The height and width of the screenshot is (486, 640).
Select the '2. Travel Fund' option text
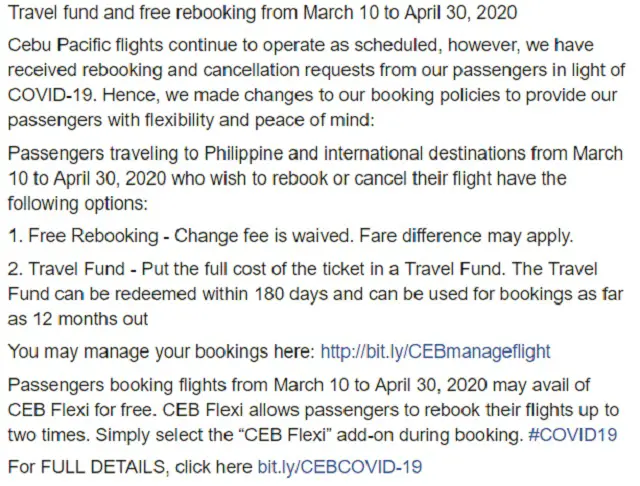point(67,269)
